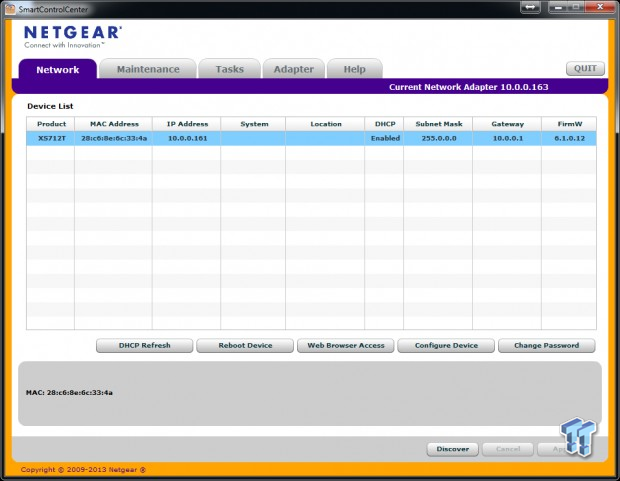Screen dimensions: 620x481
Task: Click the NETGEAR logo
Action: pos(73,37)
